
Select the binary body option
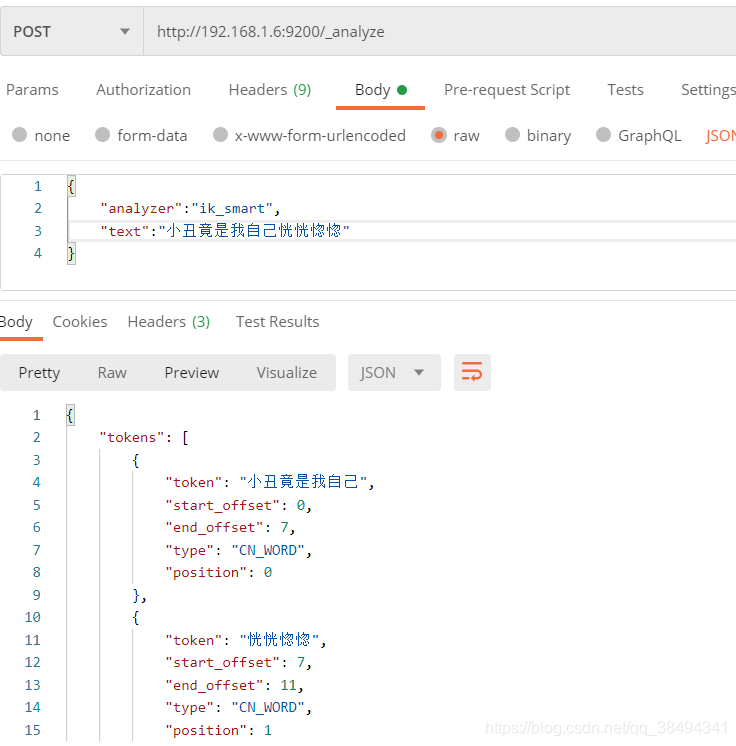[513, 136]
